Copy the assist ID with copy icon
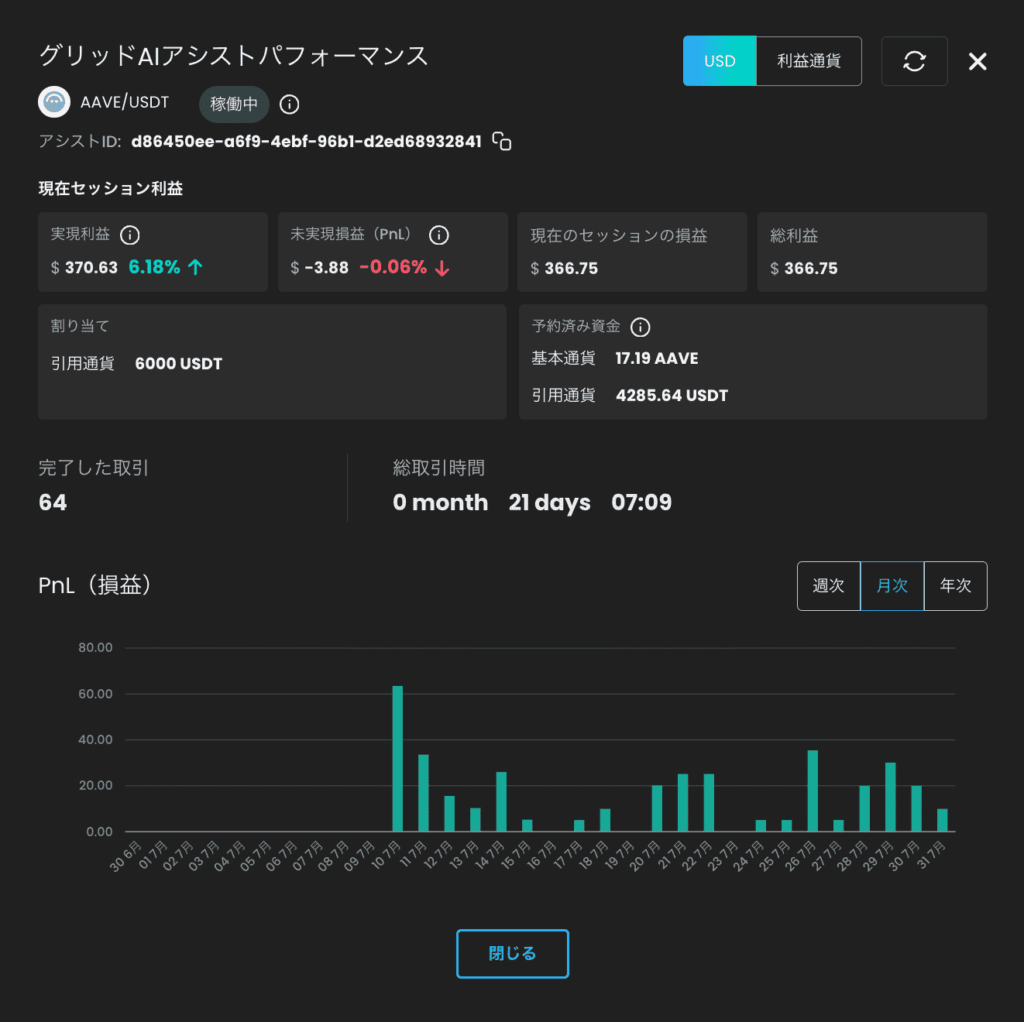 pos(502,141)
